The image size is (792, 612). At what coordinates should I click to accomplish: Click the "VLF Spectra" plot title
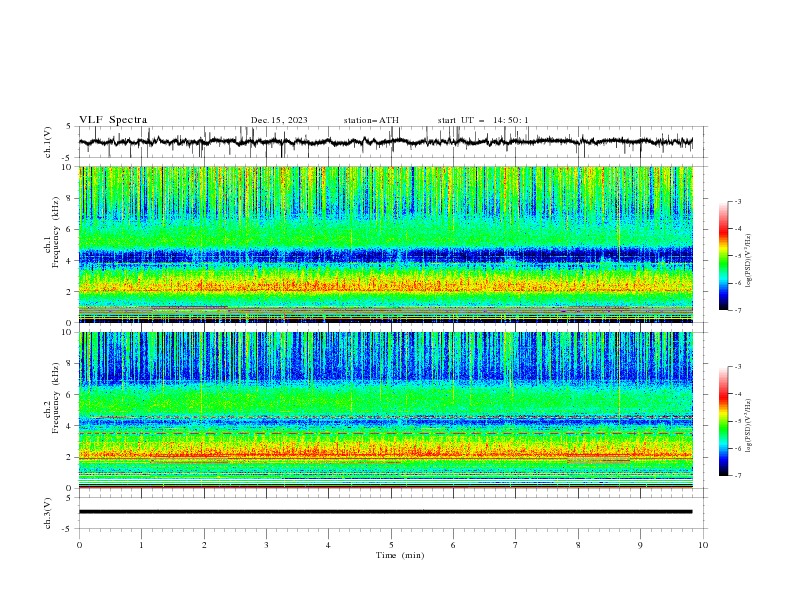(x=113, y=120)
